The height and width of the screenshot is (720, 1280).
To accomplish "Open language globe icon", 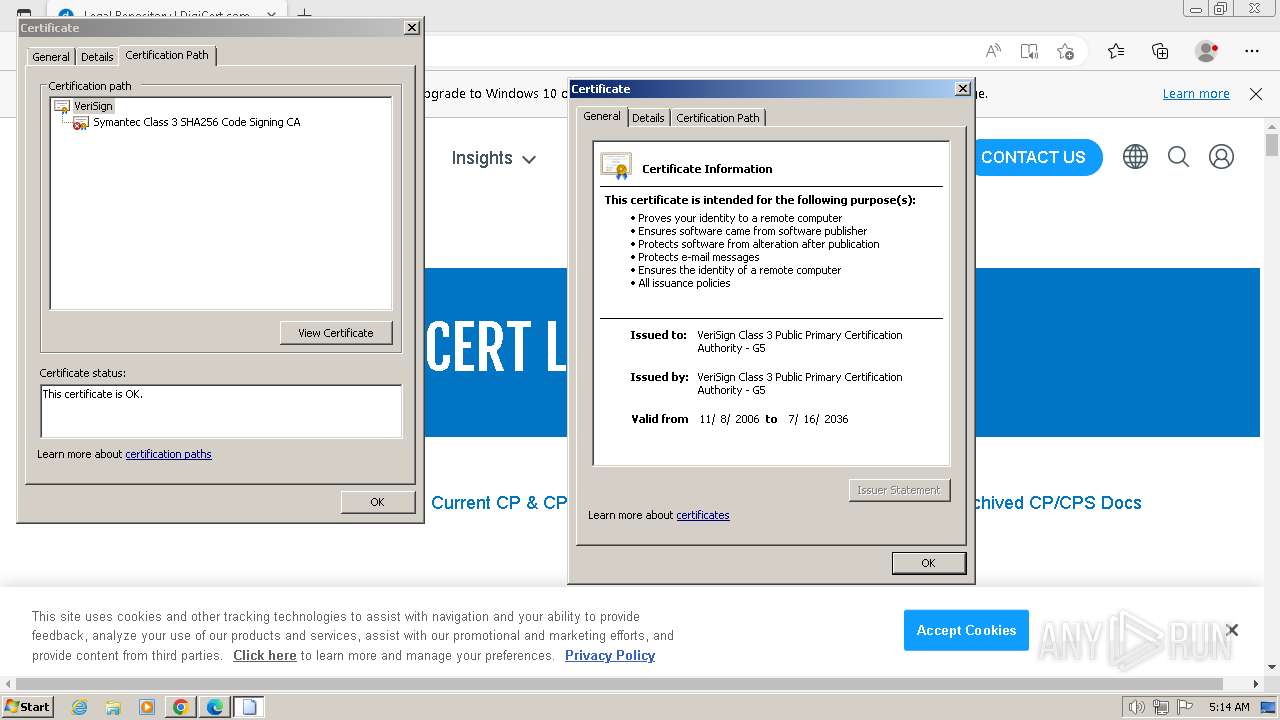I will pyautogui.click(x=1135, y=157).
